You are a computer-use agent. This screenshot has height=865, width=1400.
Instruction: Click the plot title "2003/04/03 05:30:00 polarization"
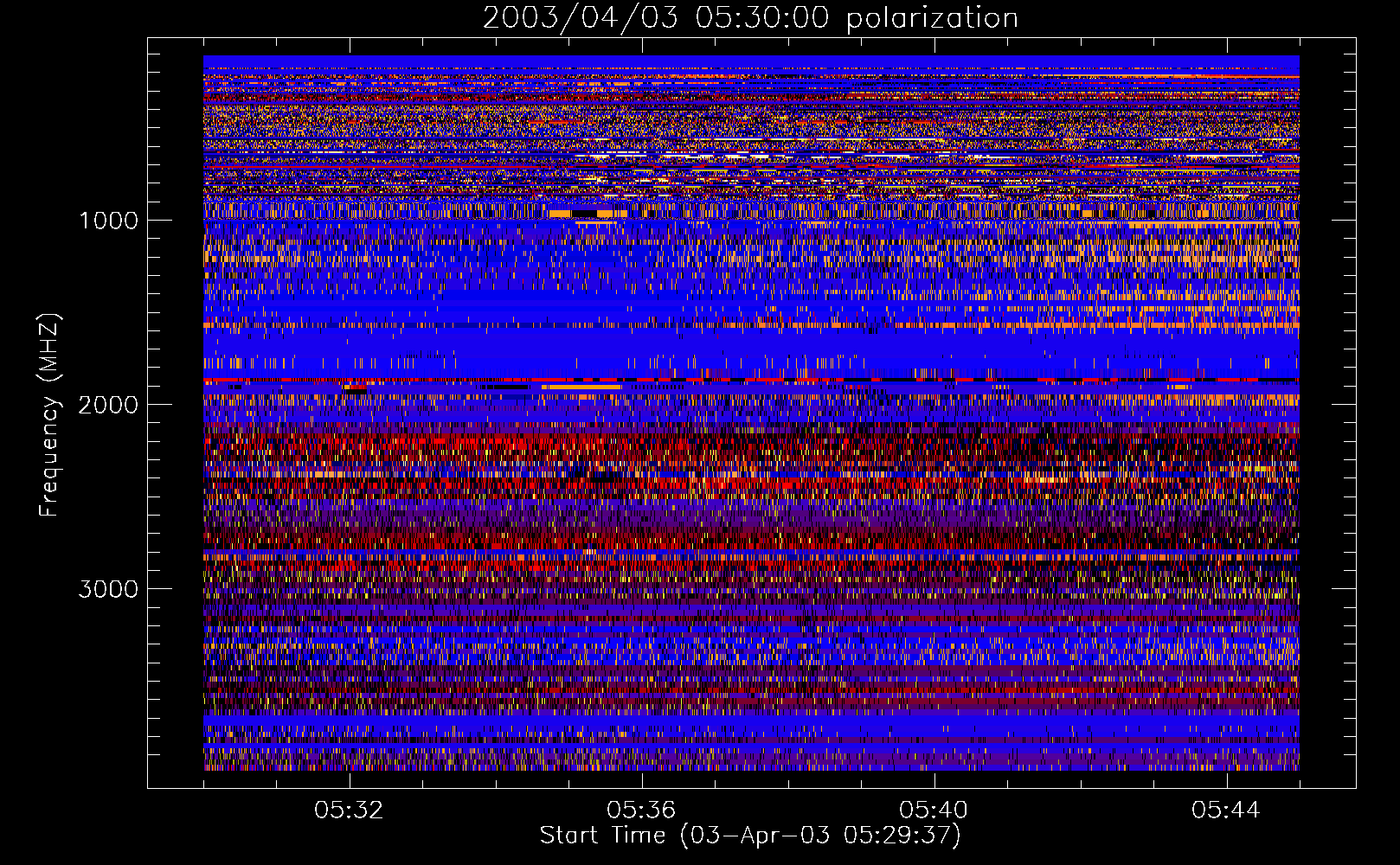(750, 18)
